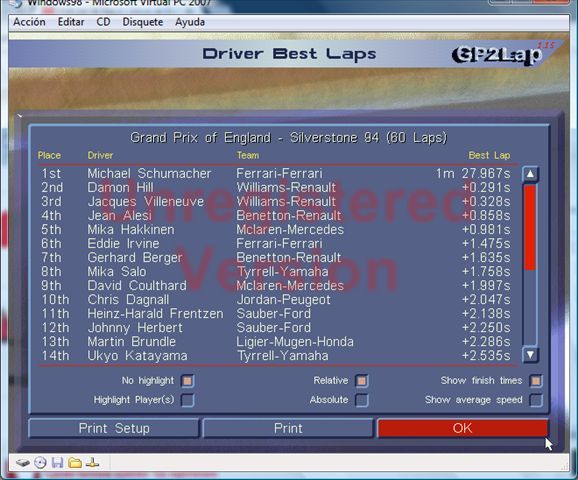Viewport: 578px width, 480px height.
Task: Click the Driver column header
Action: pos(100,155)
